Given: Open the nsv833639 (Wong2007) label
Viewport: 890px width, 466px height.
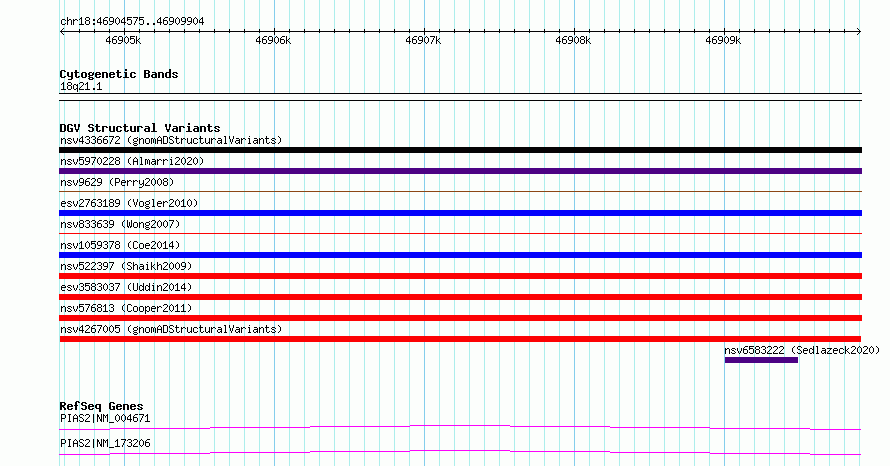Looking at the screenshot, I should pyautogui.click(x=120, y=224).
